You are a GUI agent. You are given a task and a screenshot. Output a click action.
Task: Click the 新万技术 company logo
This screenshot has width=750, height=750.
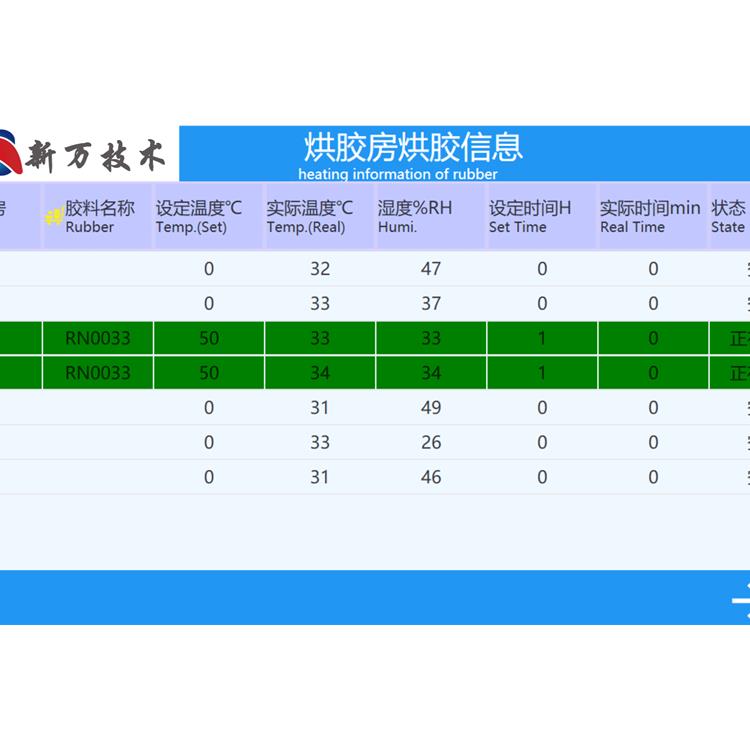tap(82, 154)
